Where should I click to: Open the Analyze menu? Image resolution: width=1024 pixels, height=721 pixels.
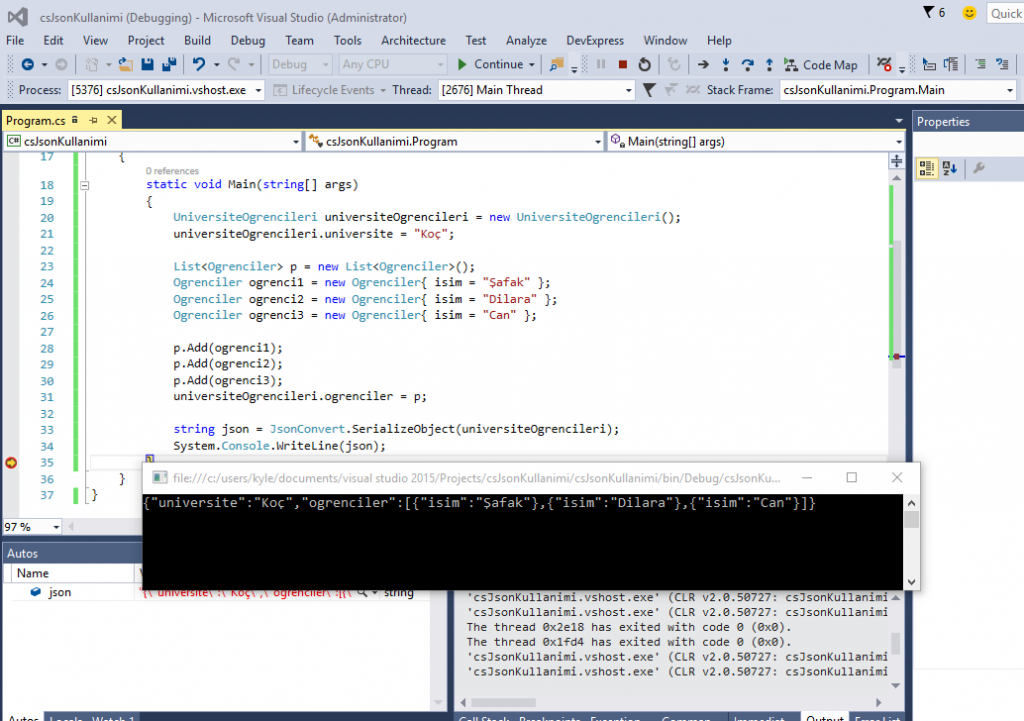pyautogui.click(x=526, y=40)
